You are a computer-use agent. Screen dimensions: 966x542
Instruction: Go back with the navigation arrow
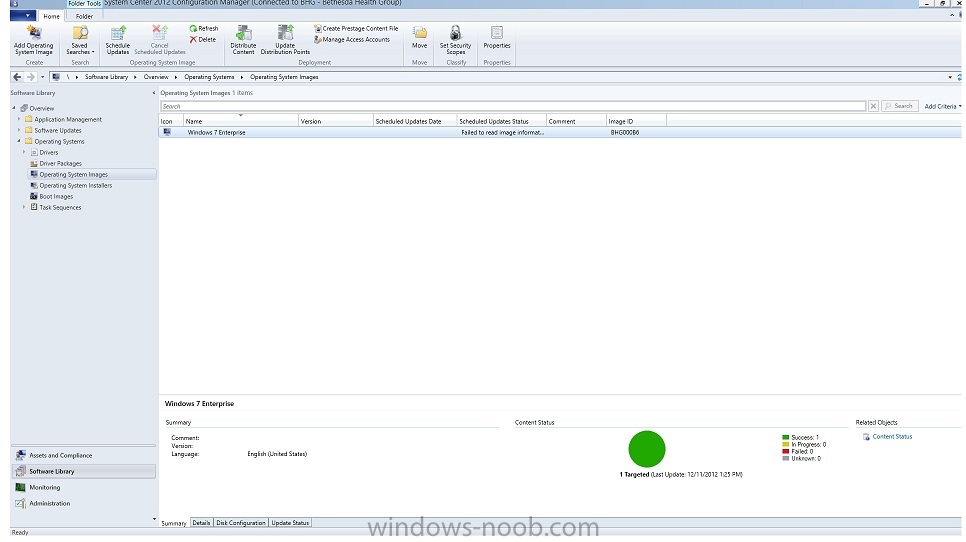coord(17,77)
